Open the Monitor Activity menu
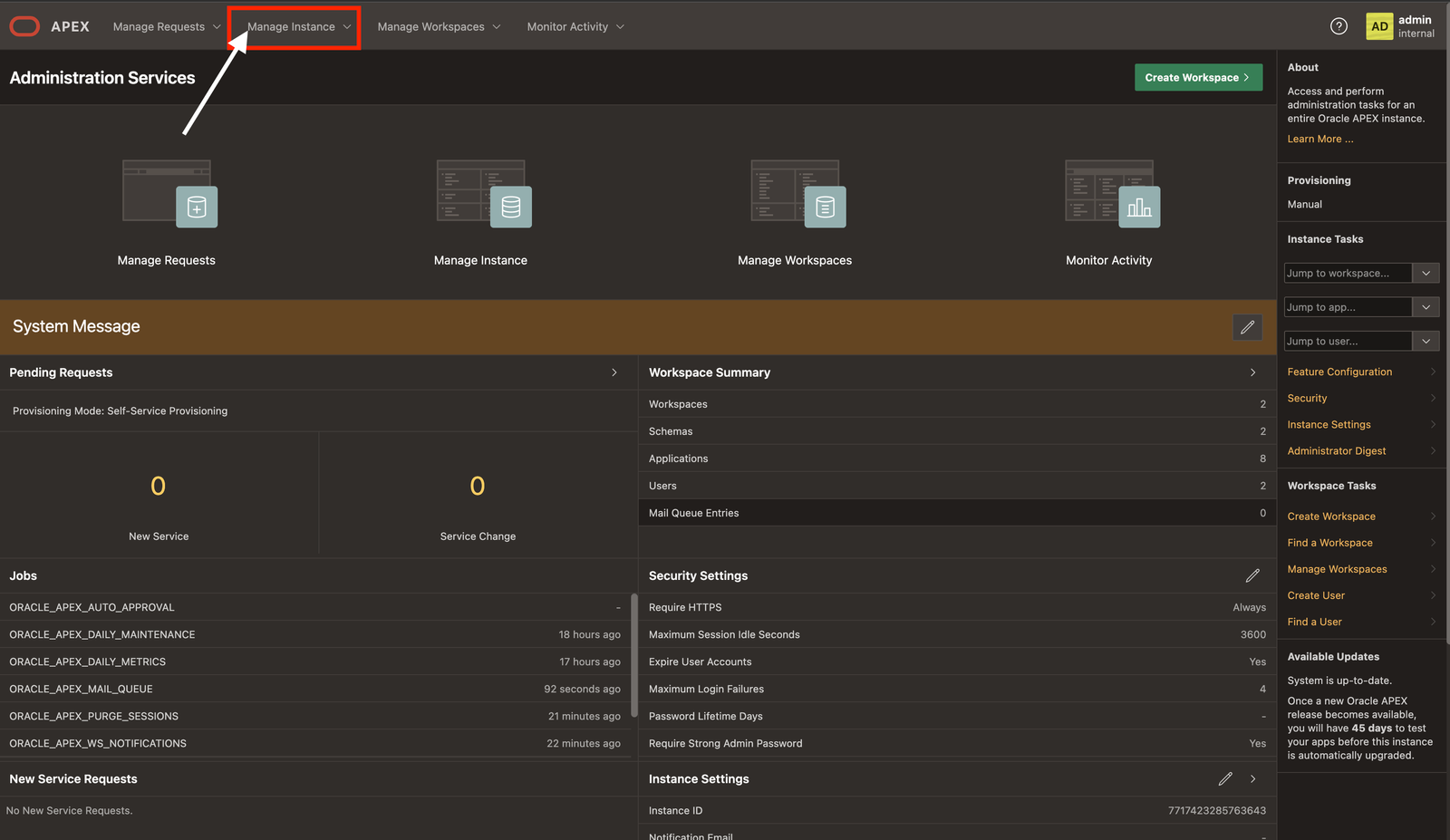 pos(575,26)
